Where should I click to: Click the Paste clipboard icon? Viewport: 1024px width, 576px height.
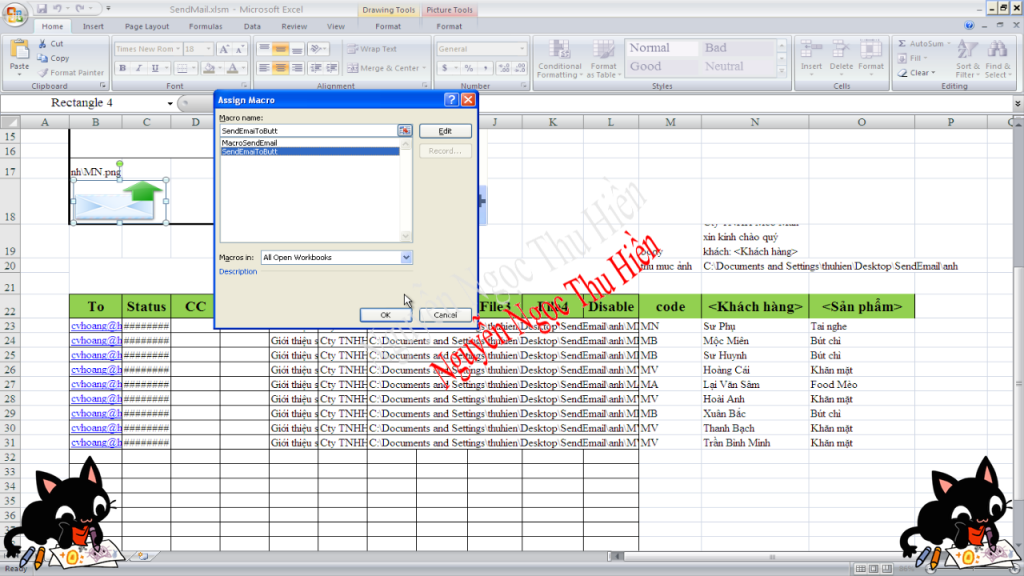click(19, 50)
